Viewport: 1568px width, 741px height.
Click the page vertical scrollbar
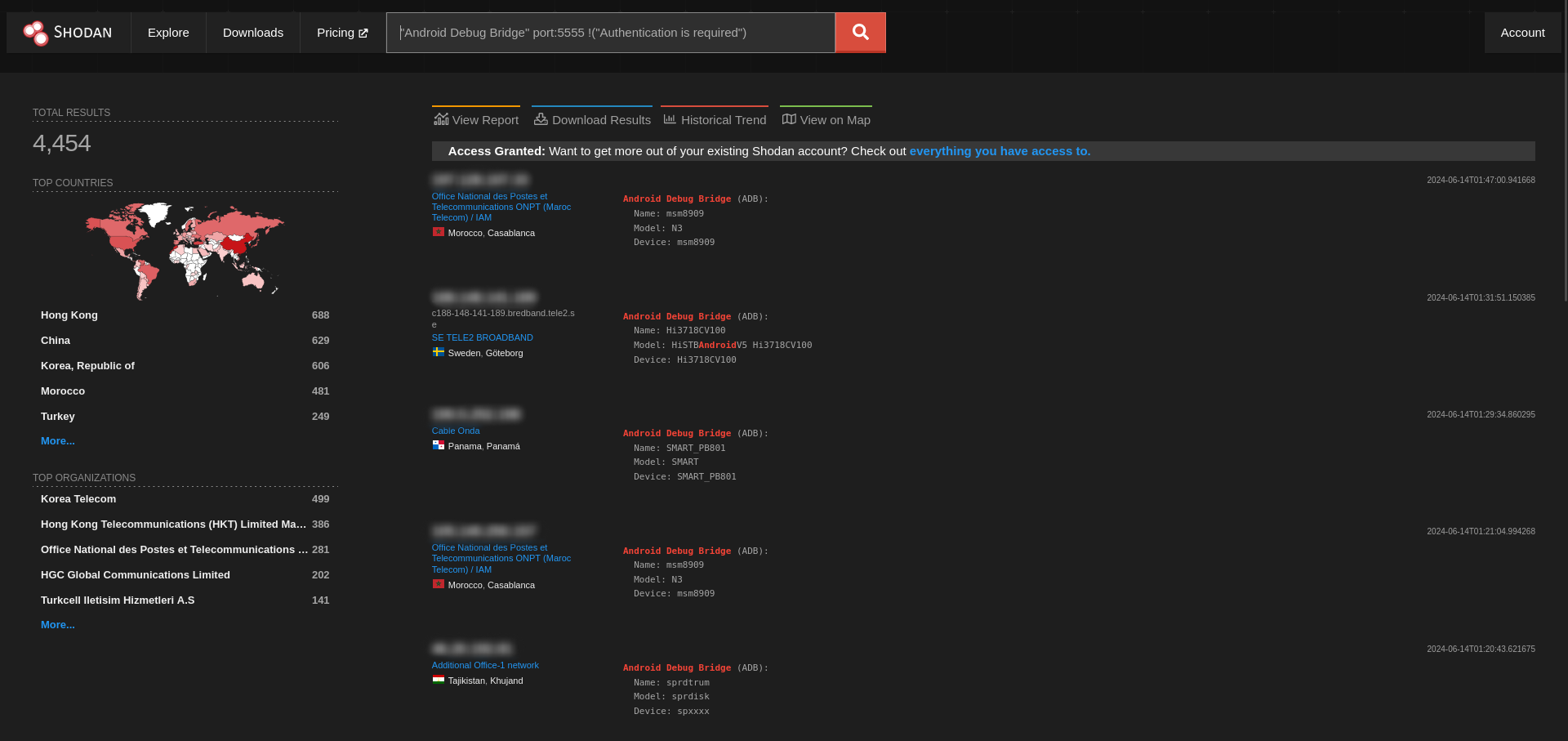point(1564,151)
